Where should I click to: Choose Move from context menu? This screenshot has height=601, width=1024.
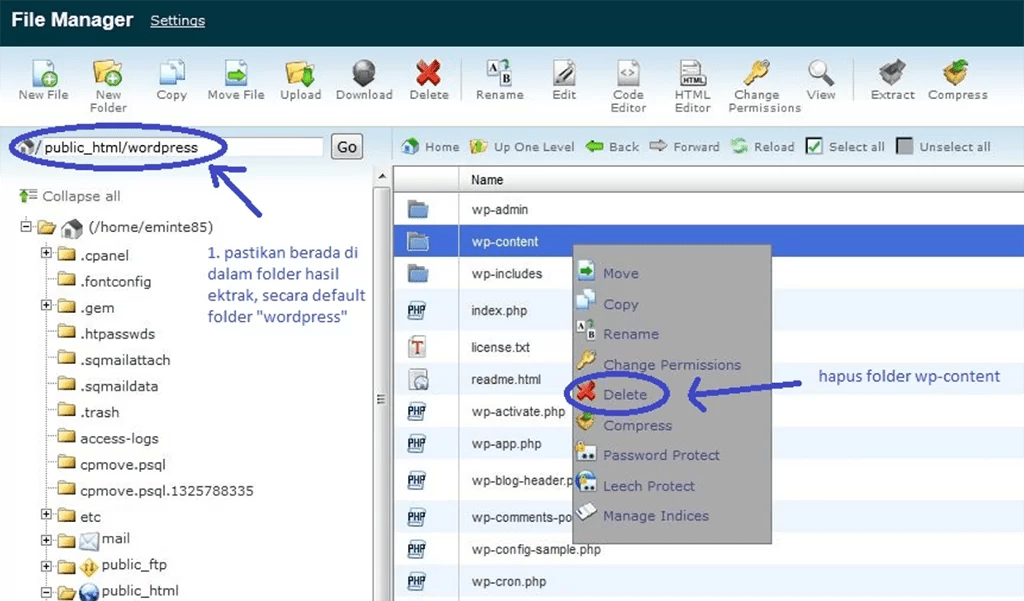608,273
